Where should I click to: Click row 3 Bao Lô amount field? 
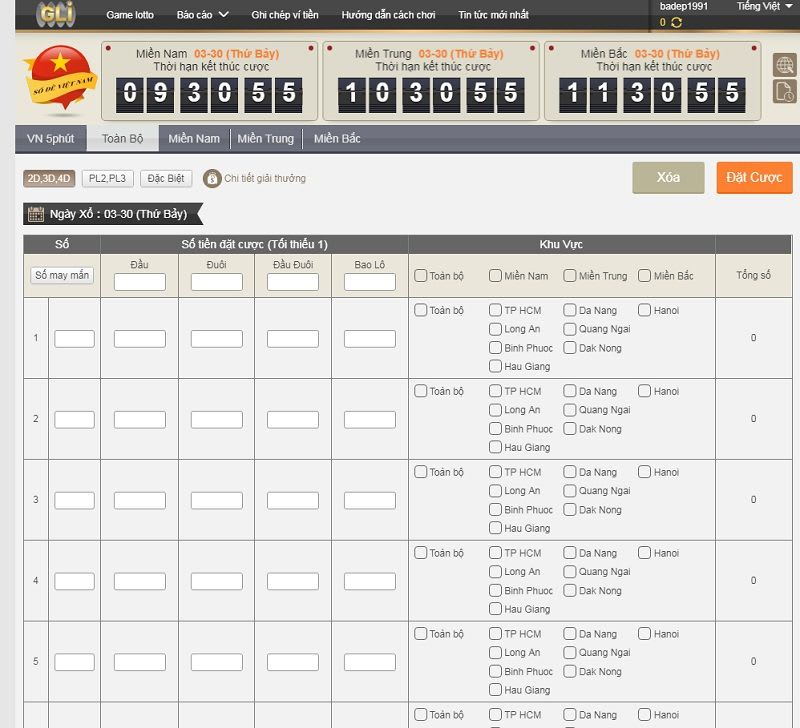click(370, 500)
